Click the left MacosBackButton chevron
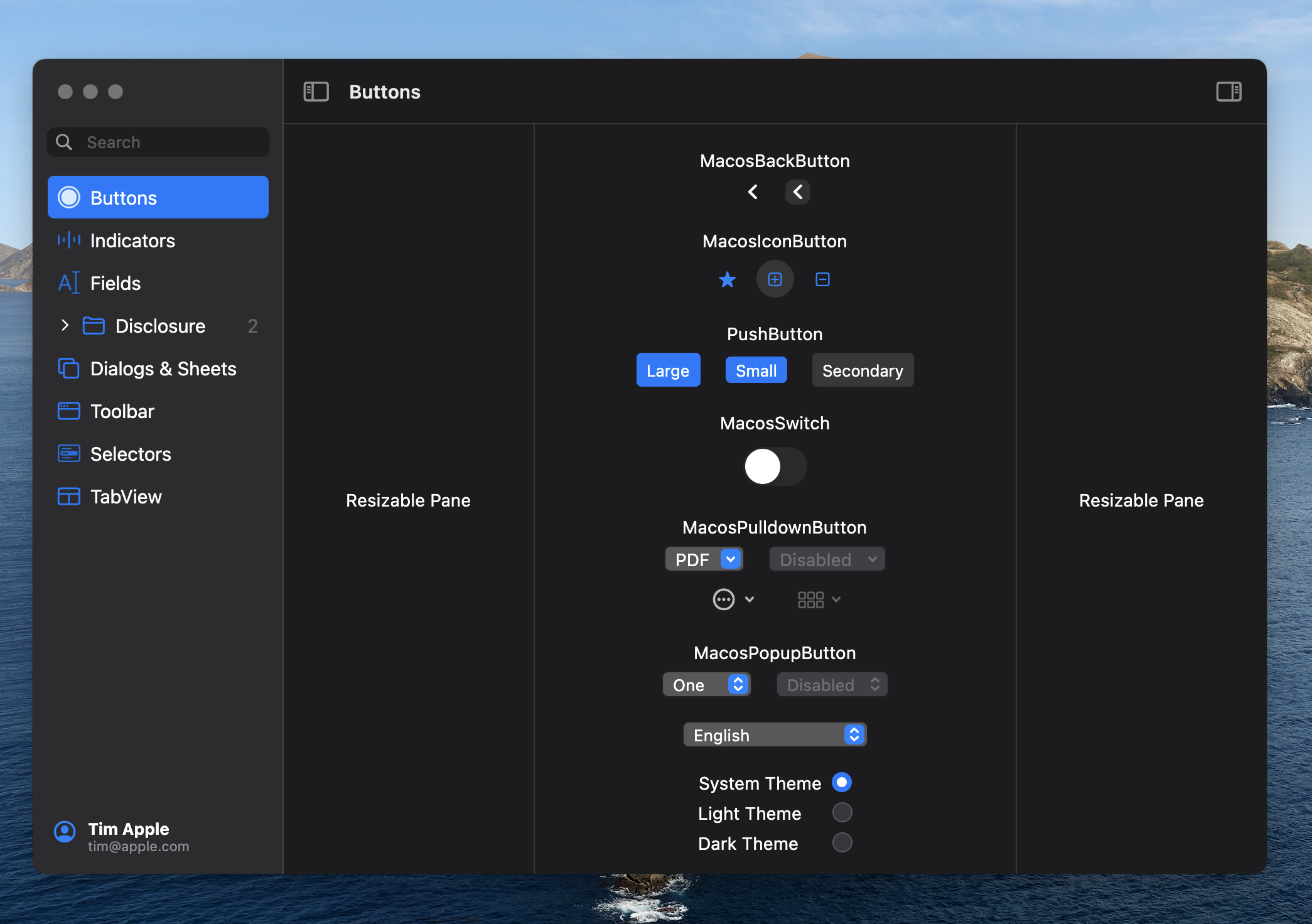 753,192
